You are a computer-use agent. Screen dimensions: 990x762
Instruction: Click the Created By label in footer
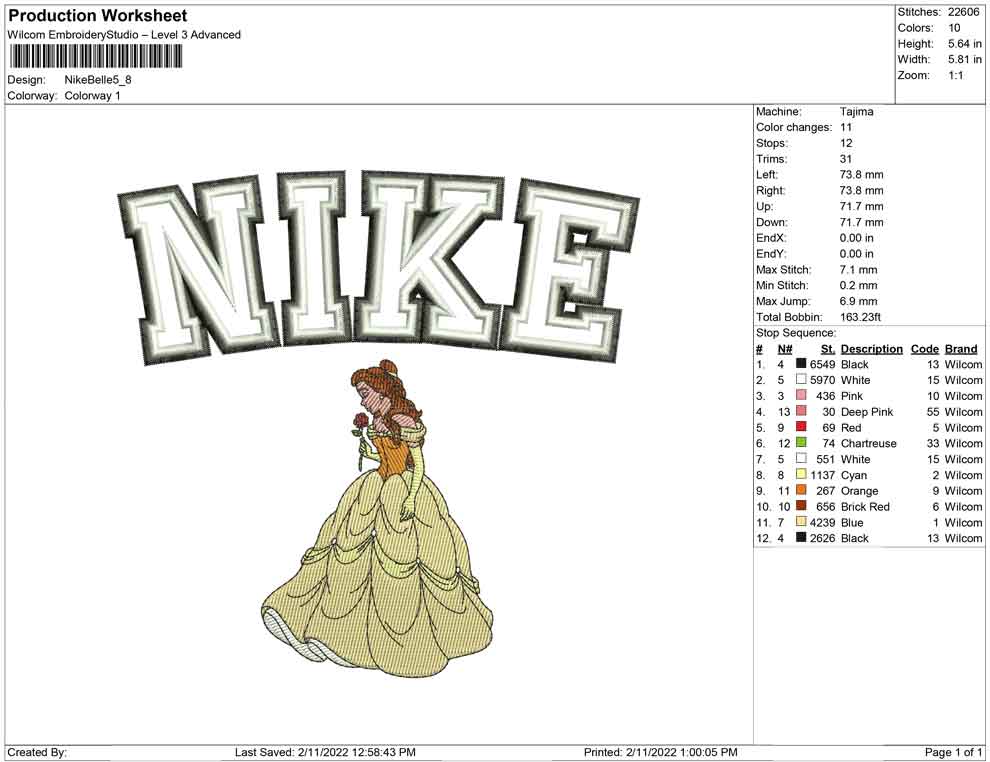(x=37, y=752)
